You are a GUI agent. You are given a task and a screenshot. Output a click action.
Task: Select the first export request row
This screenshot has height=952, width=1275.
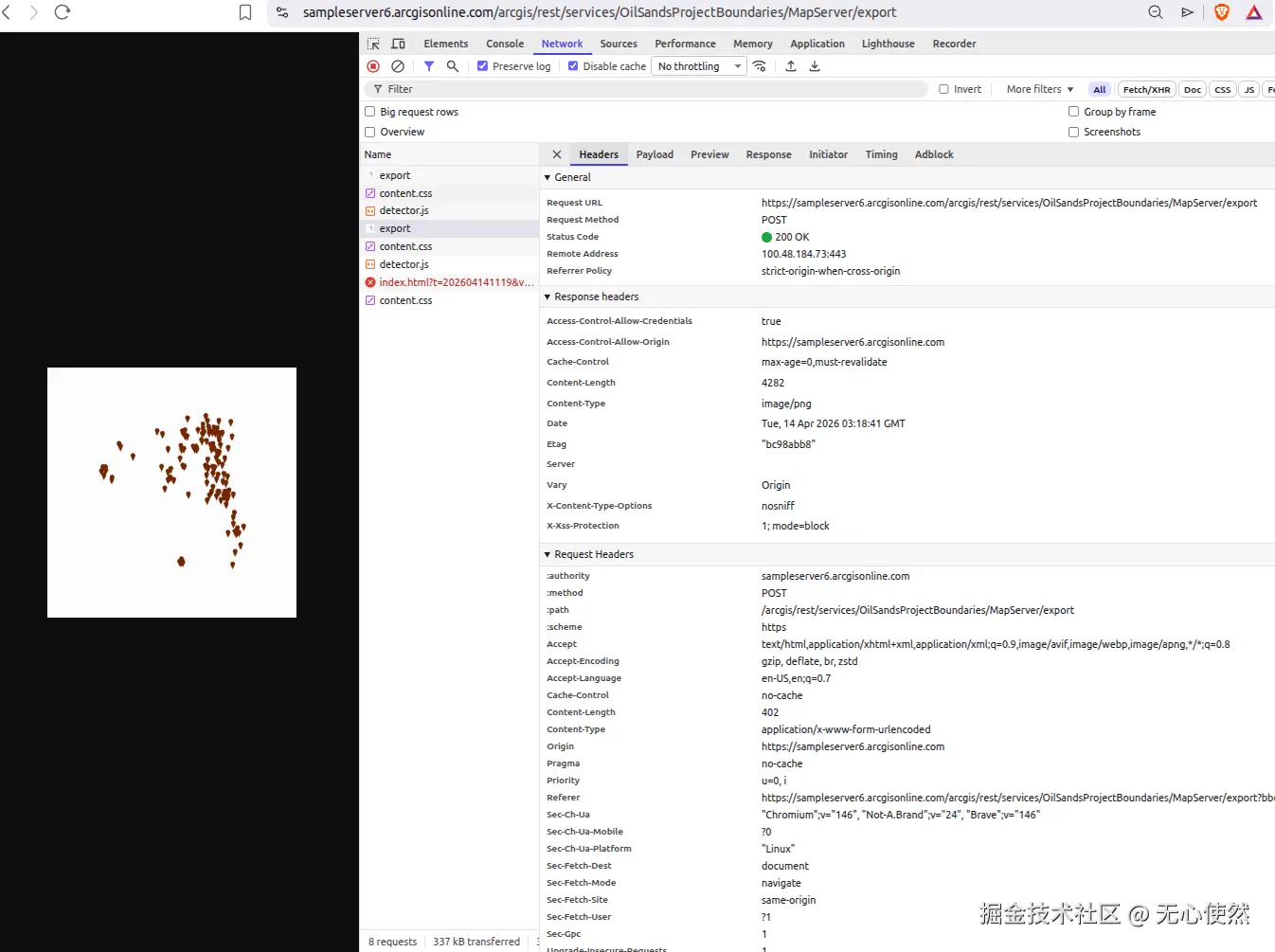(x=449, y=175)
